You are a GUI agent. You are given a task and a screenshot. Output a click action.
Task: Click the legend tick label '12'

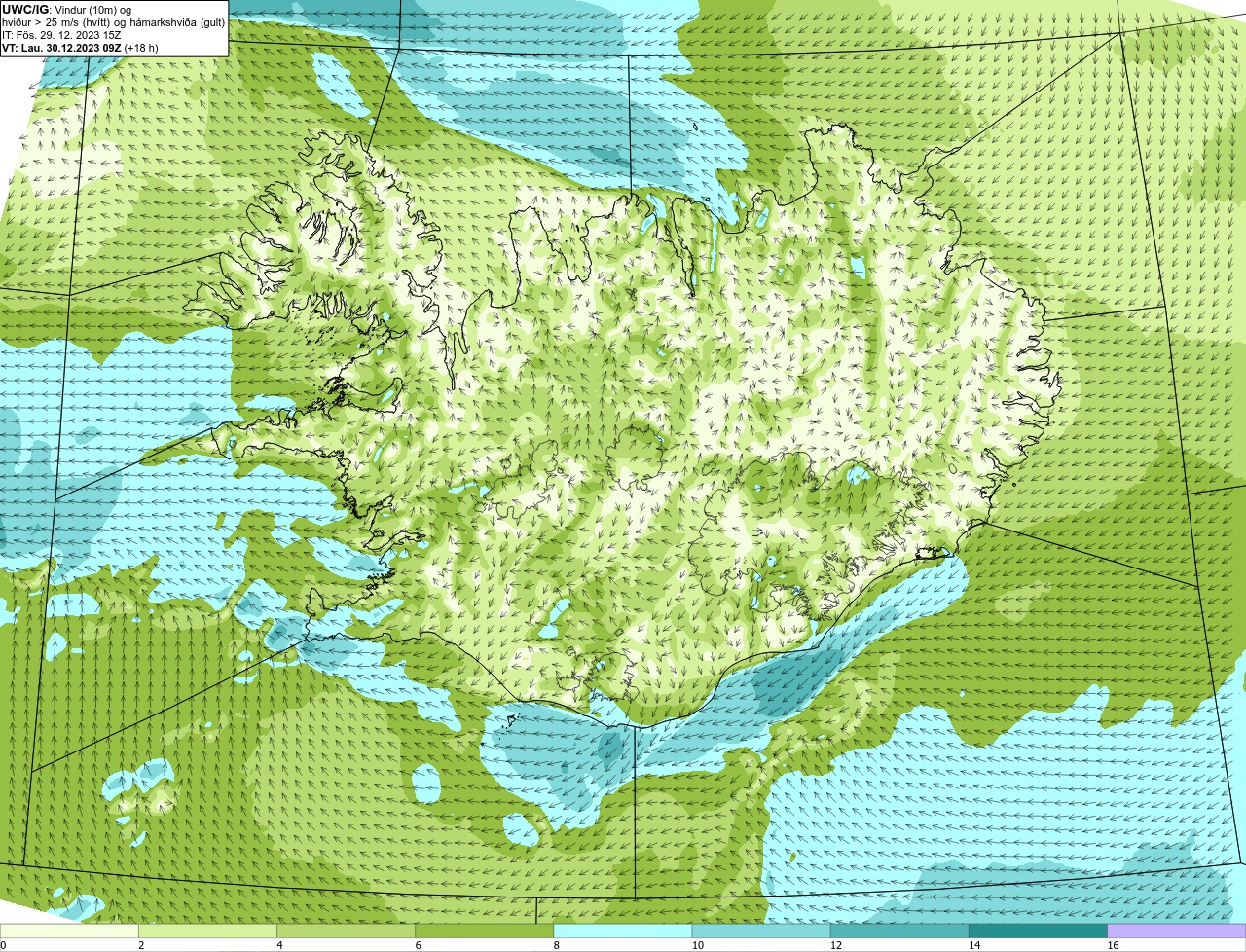tap(836, 945)
